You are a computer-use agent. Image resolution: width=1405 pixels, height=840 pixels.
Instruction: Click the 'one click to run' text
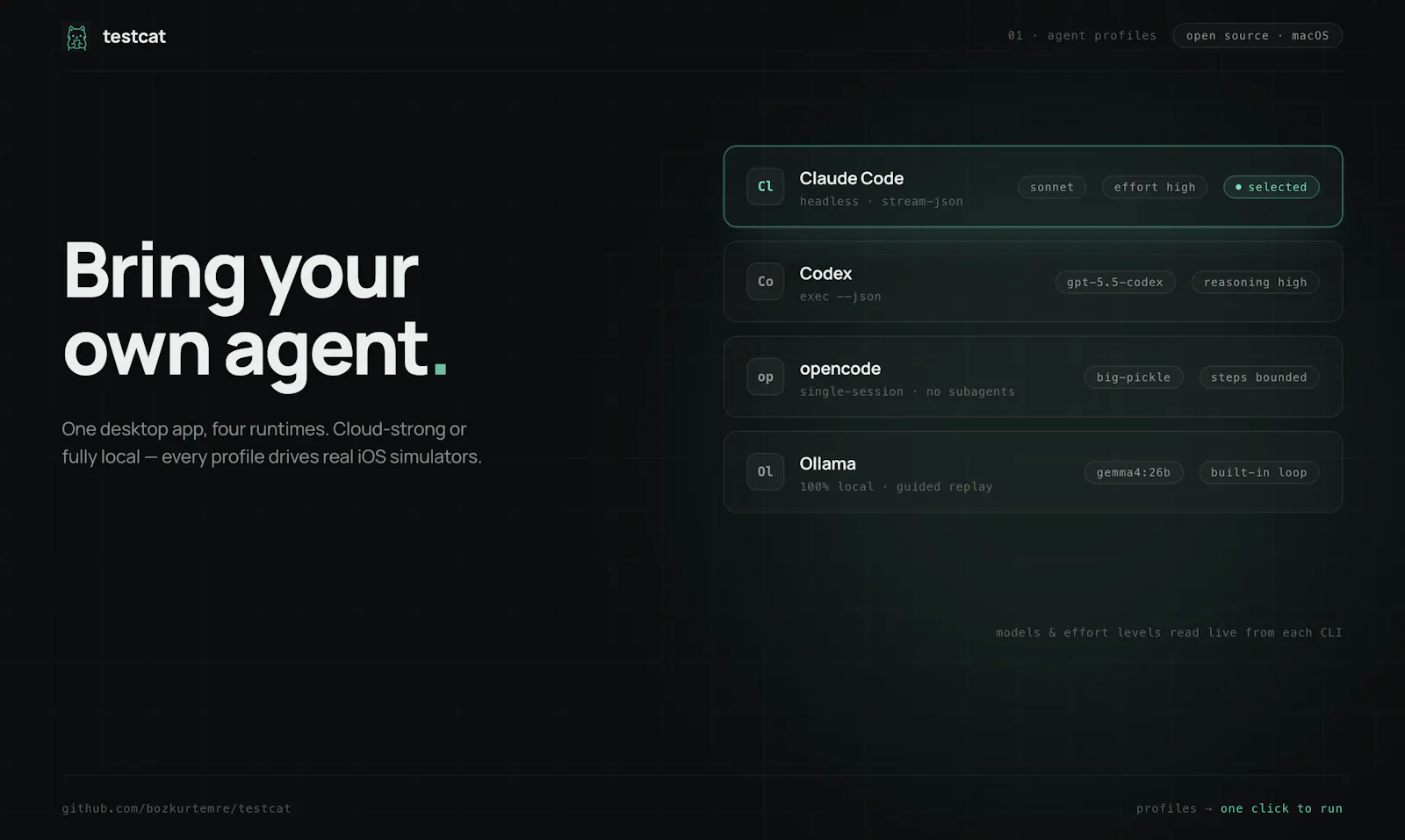pyautogui.click(x=1281, y=808)
